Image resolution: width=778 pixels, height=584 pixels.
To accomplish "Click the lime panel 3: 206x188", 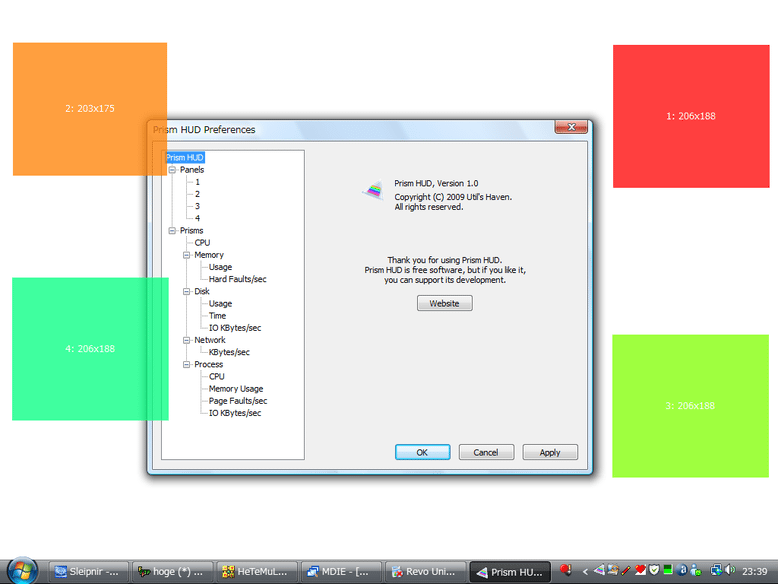I will 690,406.
